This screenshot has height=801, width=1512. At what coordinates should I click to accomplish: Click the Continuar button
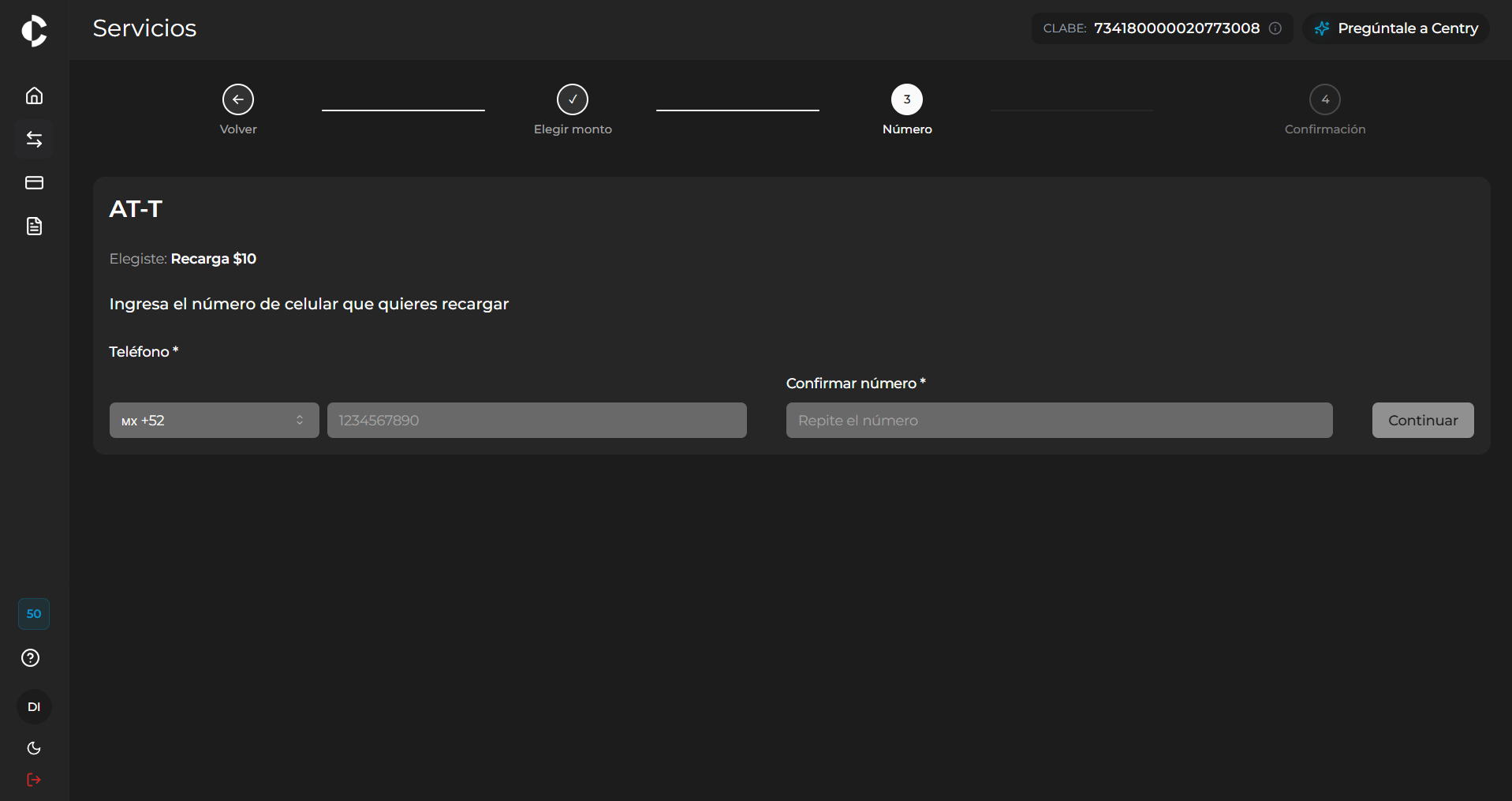[x=1423, y=421]
